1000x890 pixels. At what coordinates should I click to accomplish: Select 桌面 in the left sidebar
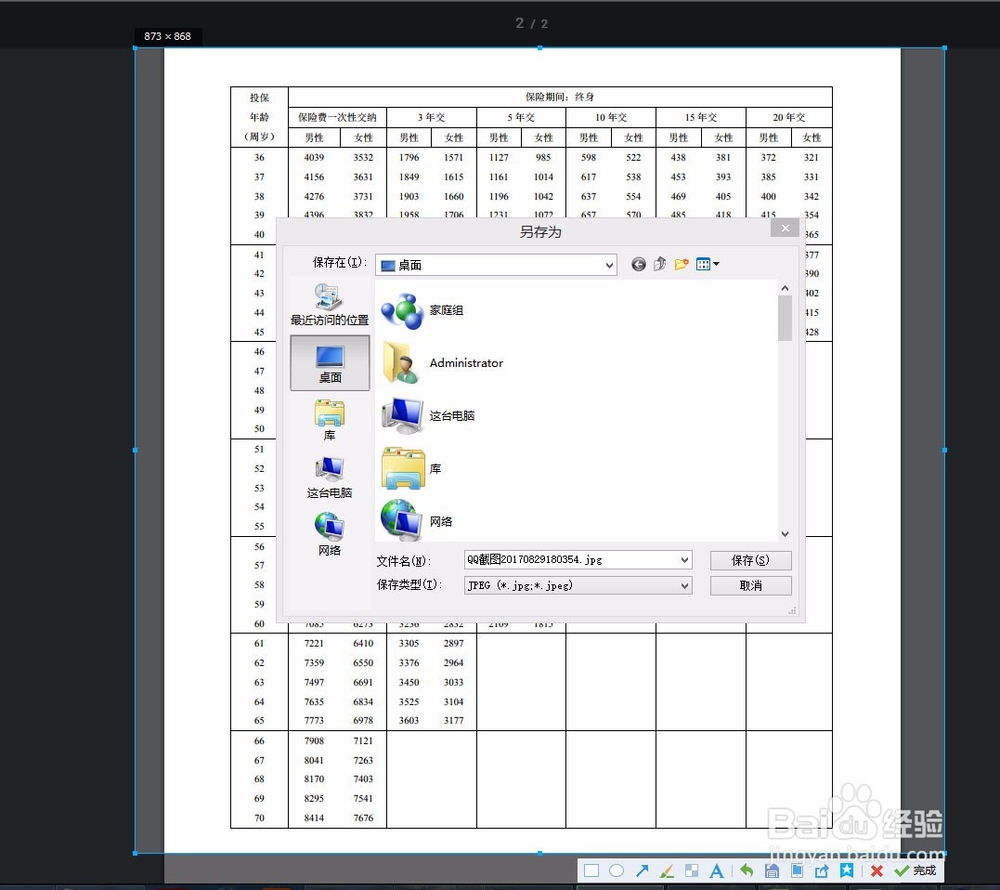pyautogui.click(x=330, y=363)
